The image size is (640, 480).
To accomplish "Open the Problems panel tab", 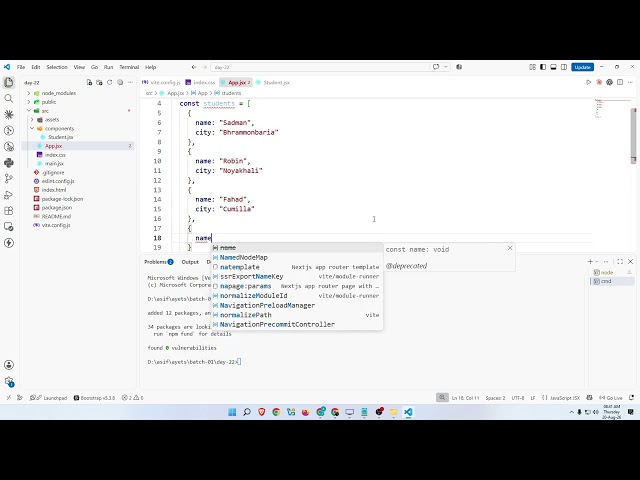I will [x=158, y=262].
